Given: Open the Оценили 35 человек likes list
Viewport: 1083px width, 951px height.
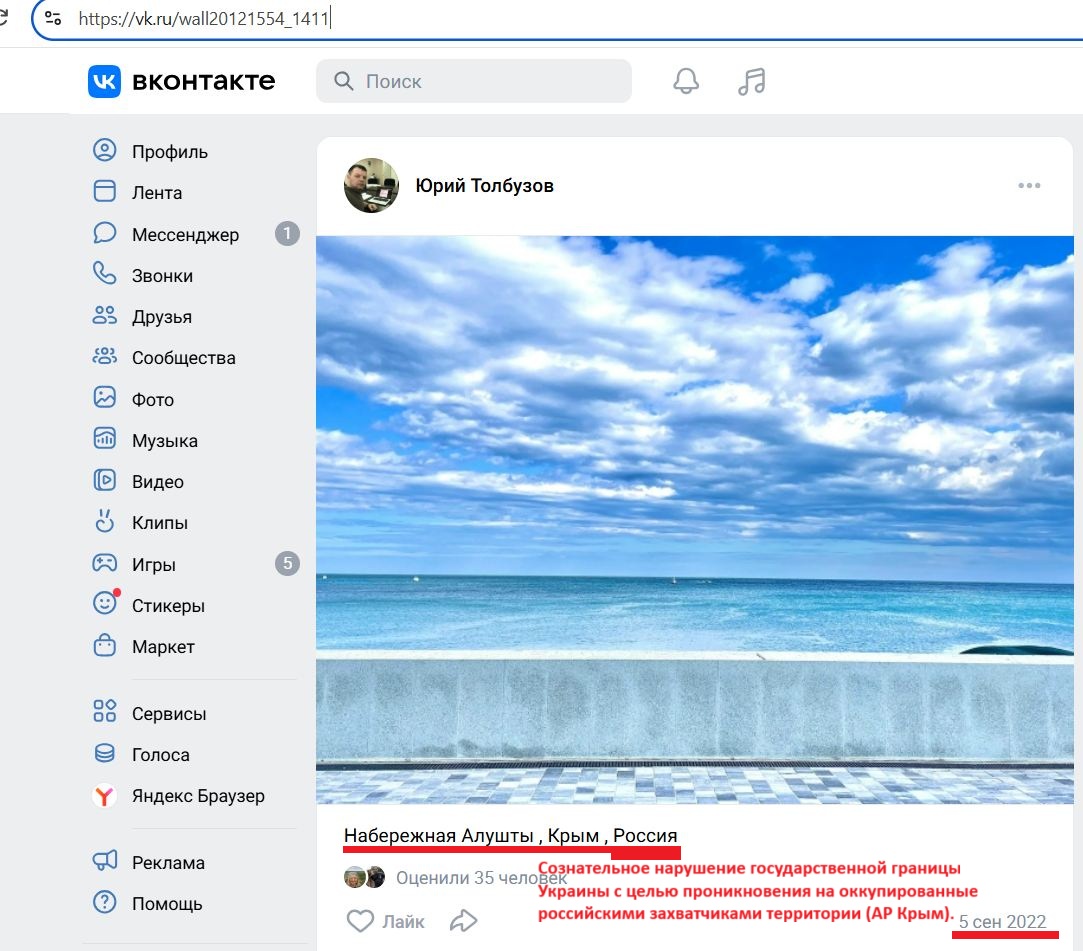Looking at the screenshot, I should tap(481, 877).
